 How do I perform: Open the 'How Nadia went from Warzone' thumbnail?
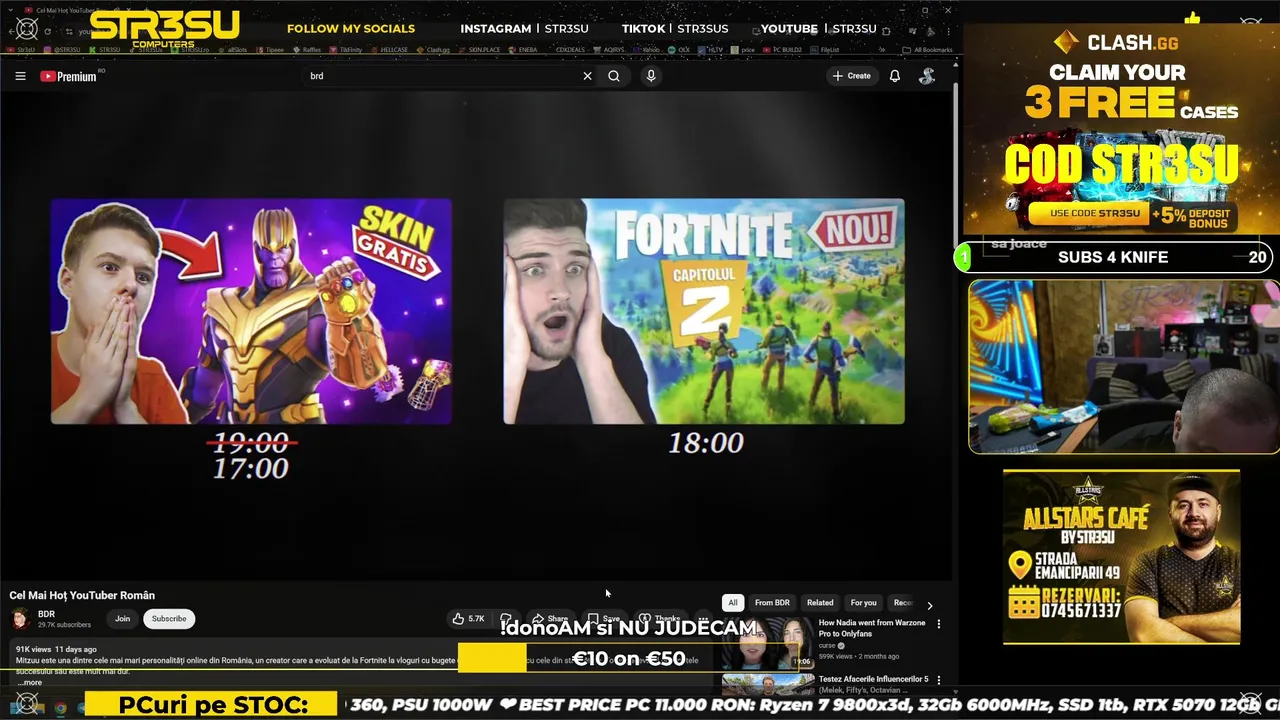[x=767, y=644]
